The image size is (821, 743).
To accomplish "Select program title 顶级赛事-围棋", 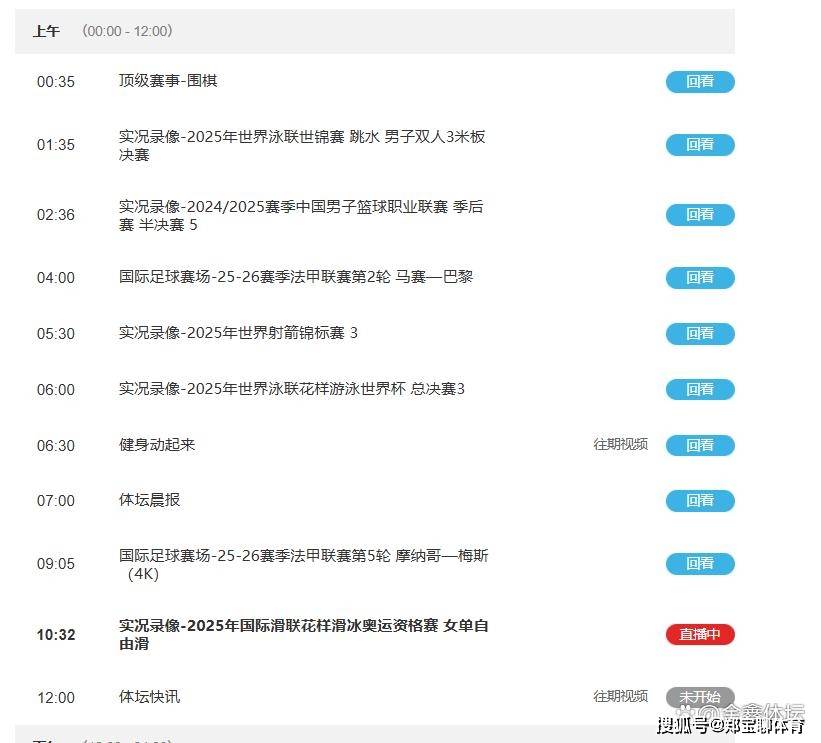I will tap(168, 81).
